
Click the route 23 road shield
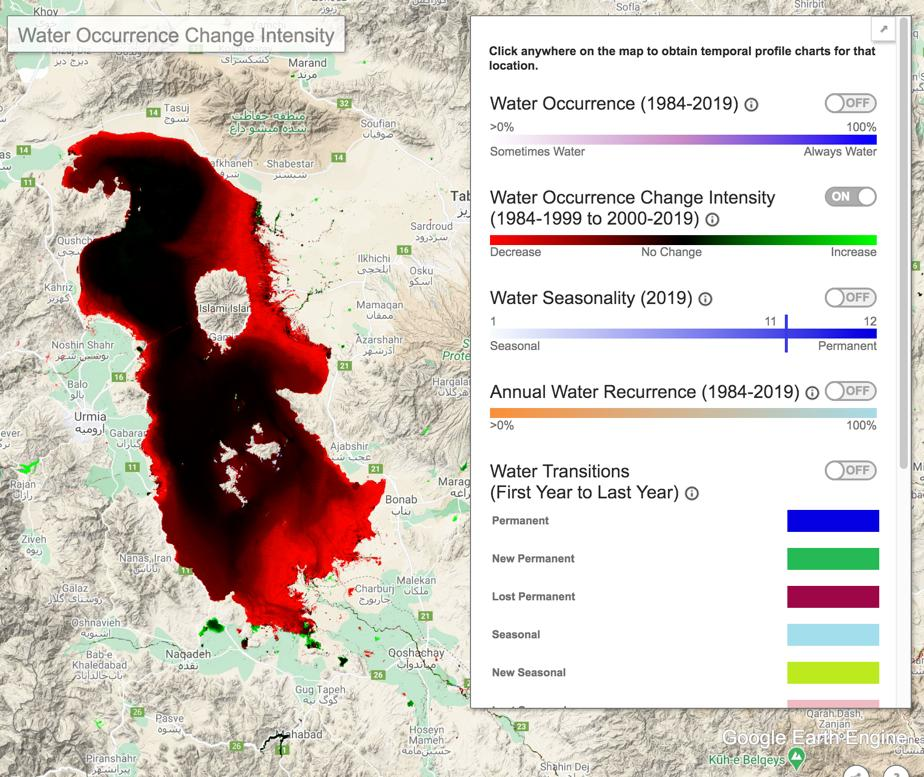pos(522,726)
